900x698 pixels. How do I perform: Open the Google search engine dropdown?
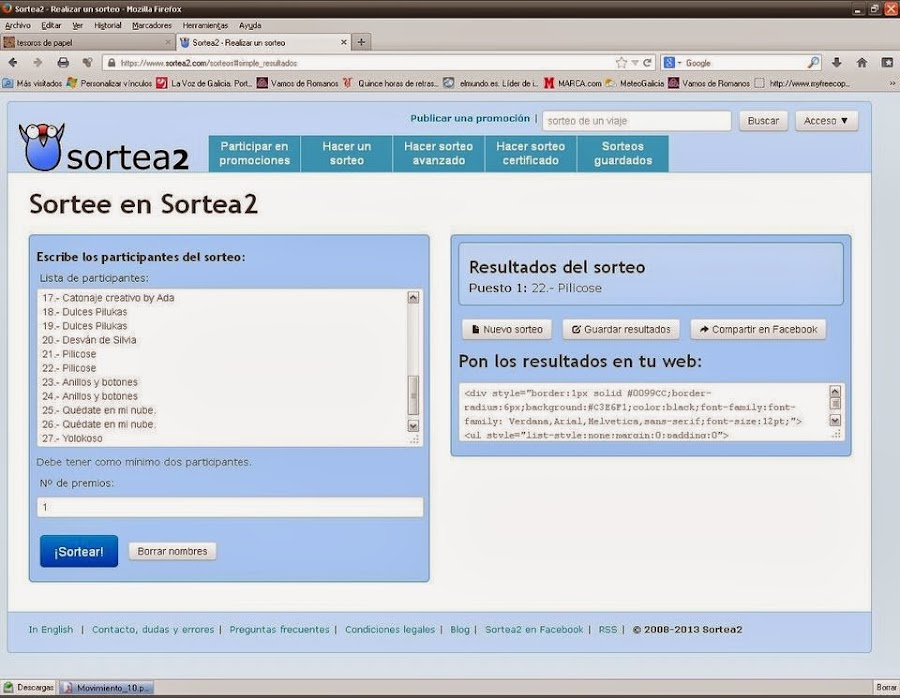coord(672,63)
